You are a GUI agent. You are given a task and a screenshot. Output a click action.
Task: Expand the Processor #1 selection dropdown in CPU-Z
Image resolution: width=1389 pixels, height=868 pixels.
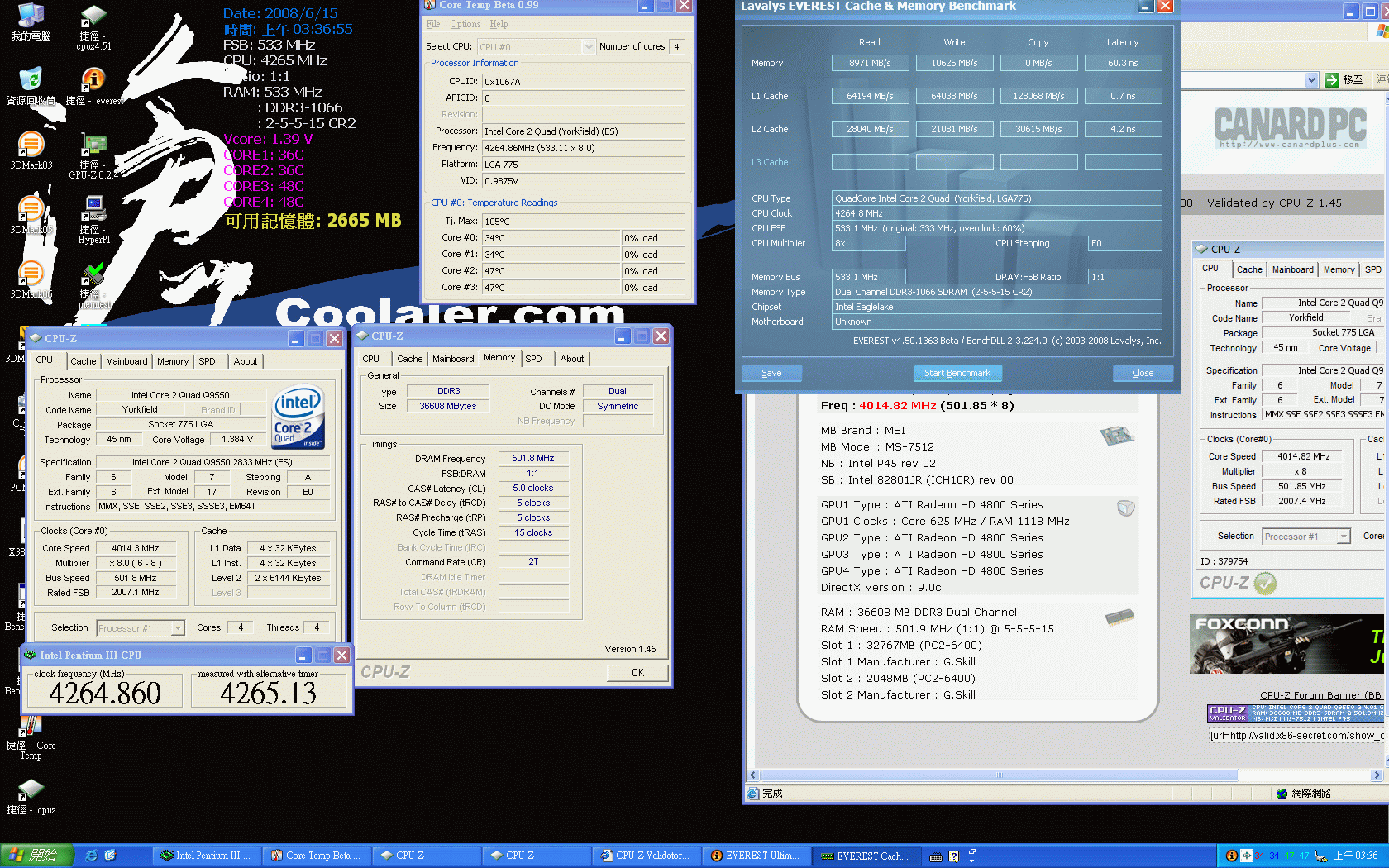178,628
